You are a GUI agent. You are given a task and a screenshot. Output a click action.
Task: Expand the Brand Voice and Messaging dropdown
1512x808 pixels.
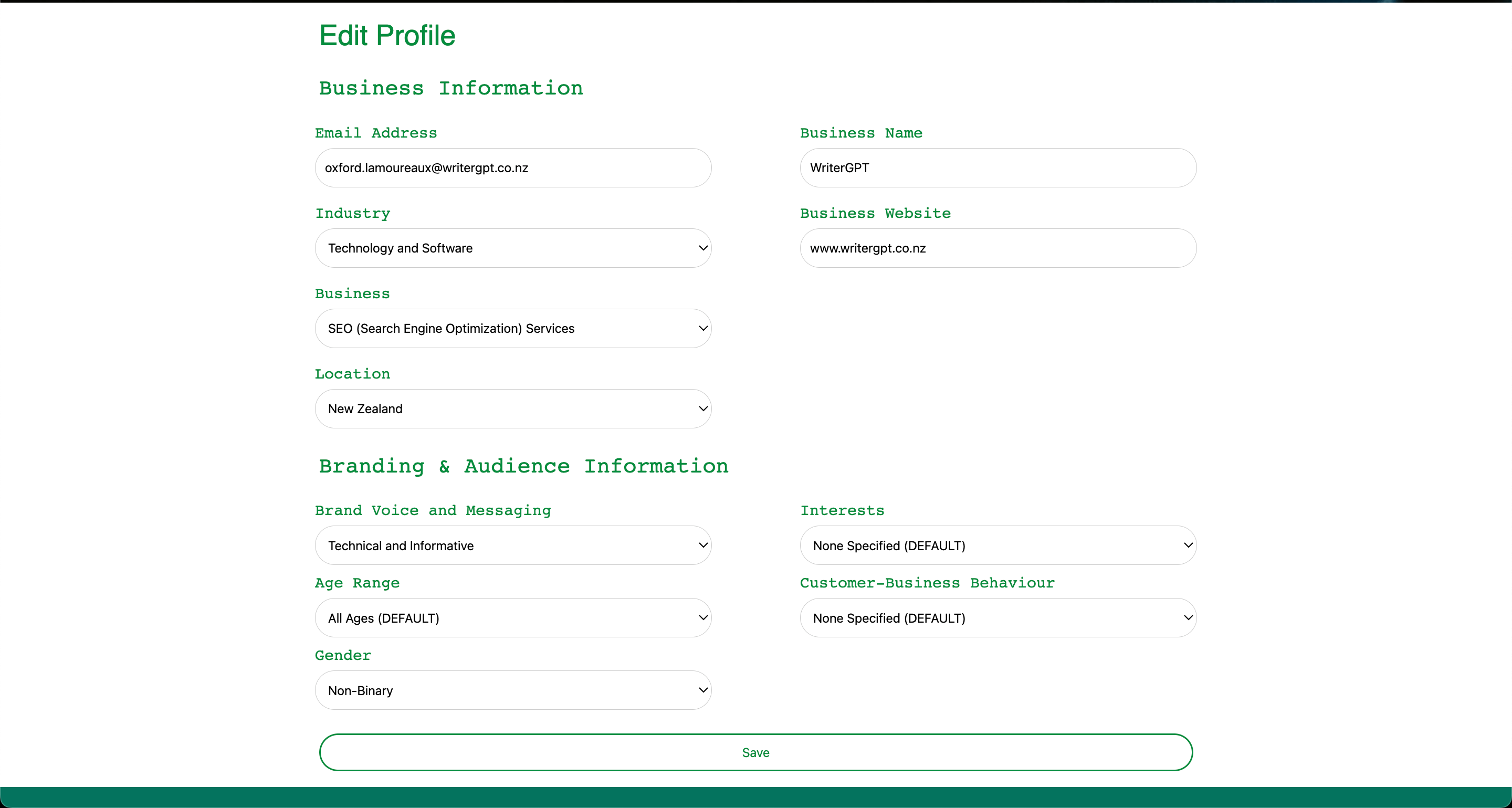(513, 545)
